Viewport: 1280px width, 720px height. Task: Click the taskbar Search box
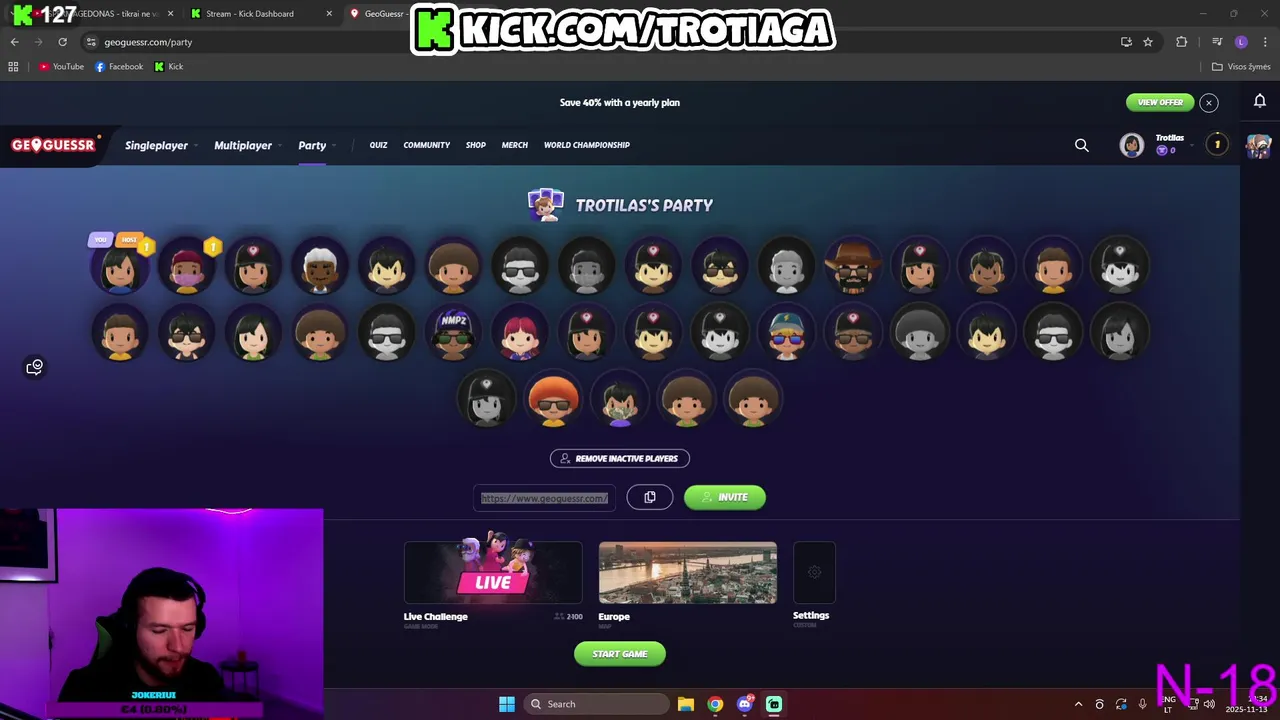click(596, 704)
